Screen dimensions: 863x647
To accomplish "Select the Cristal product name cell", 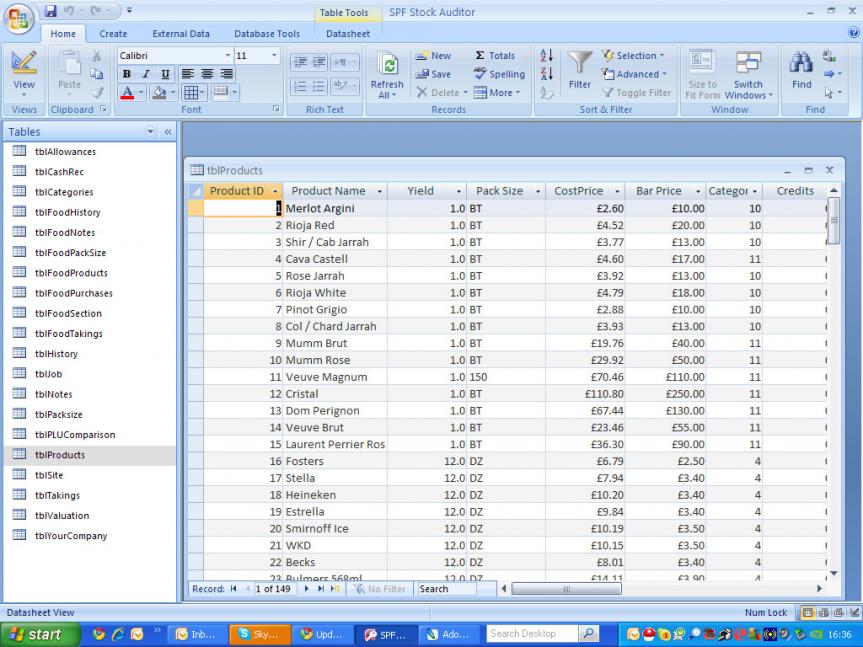I will click(x=335, y=394).
